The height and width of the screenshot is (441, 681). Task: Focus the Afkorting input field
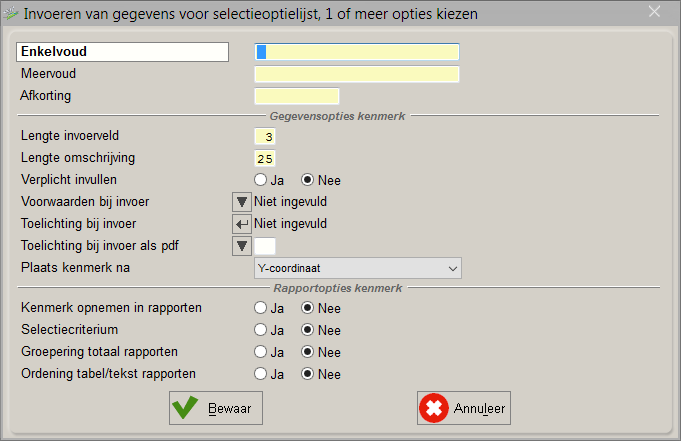click(x=297, y=96)
